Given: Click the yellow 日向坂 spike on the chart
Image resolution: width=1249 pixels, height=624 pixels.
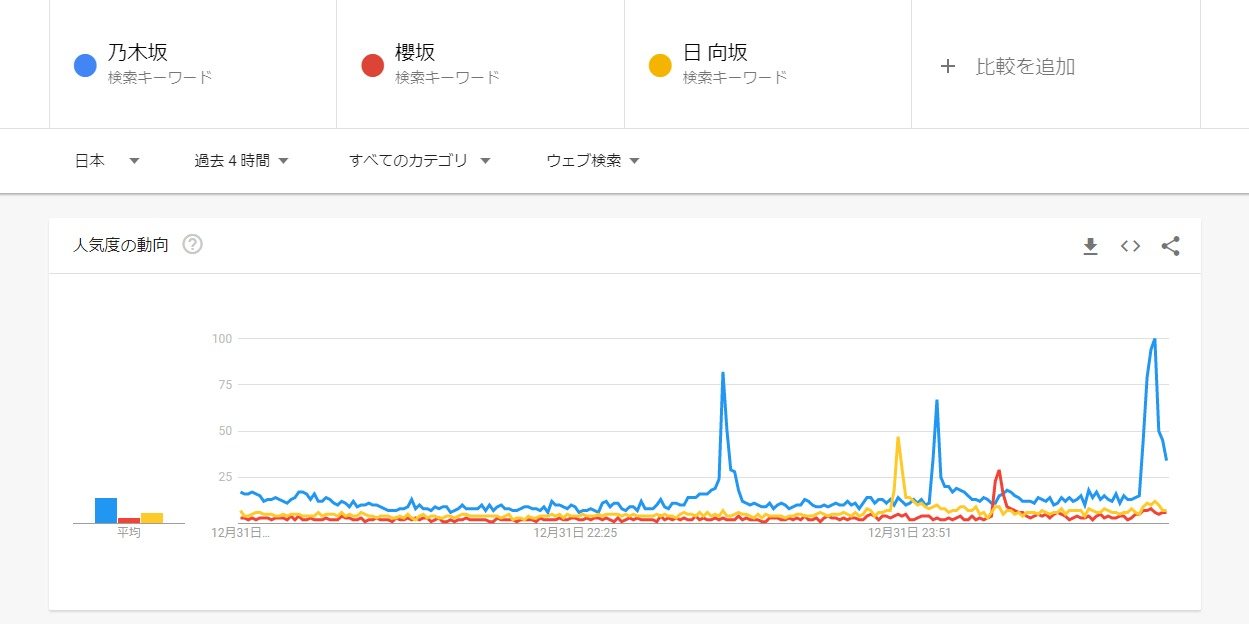Looking at the screenshot, I should 898,438.
